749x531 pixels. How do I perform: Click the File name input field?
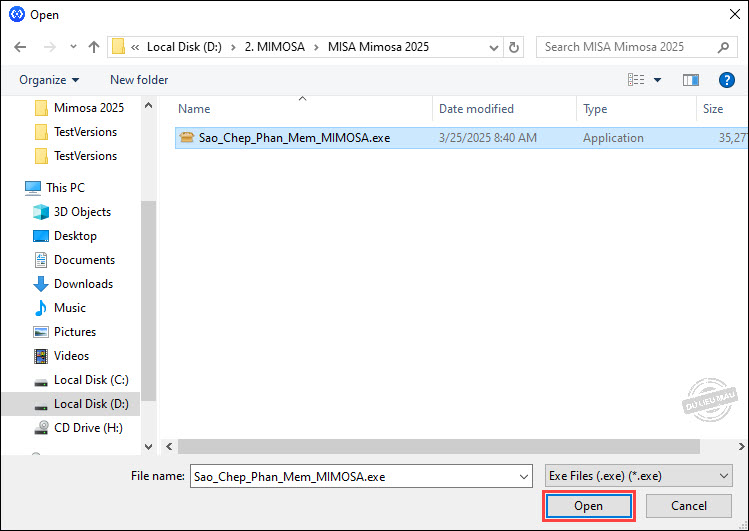click(x=361, y=476)
